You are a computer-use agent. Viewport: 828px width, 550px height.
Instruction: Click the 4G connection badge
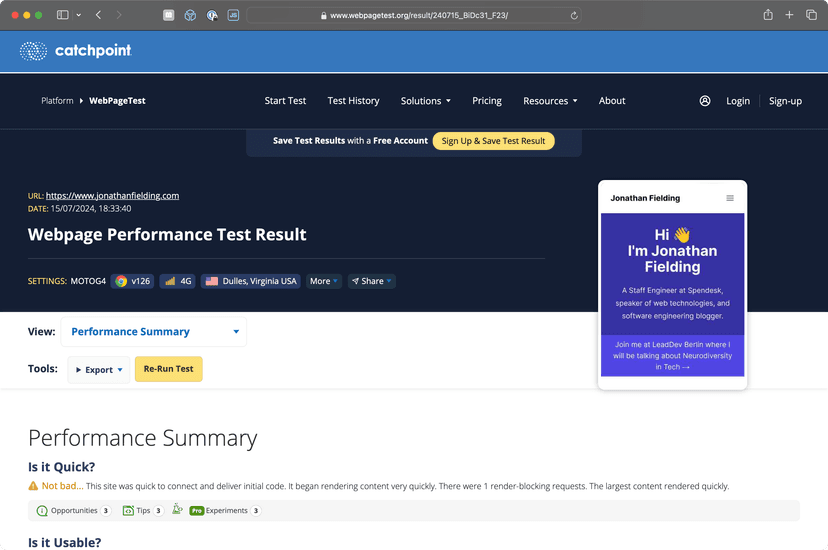click(177, 281)
